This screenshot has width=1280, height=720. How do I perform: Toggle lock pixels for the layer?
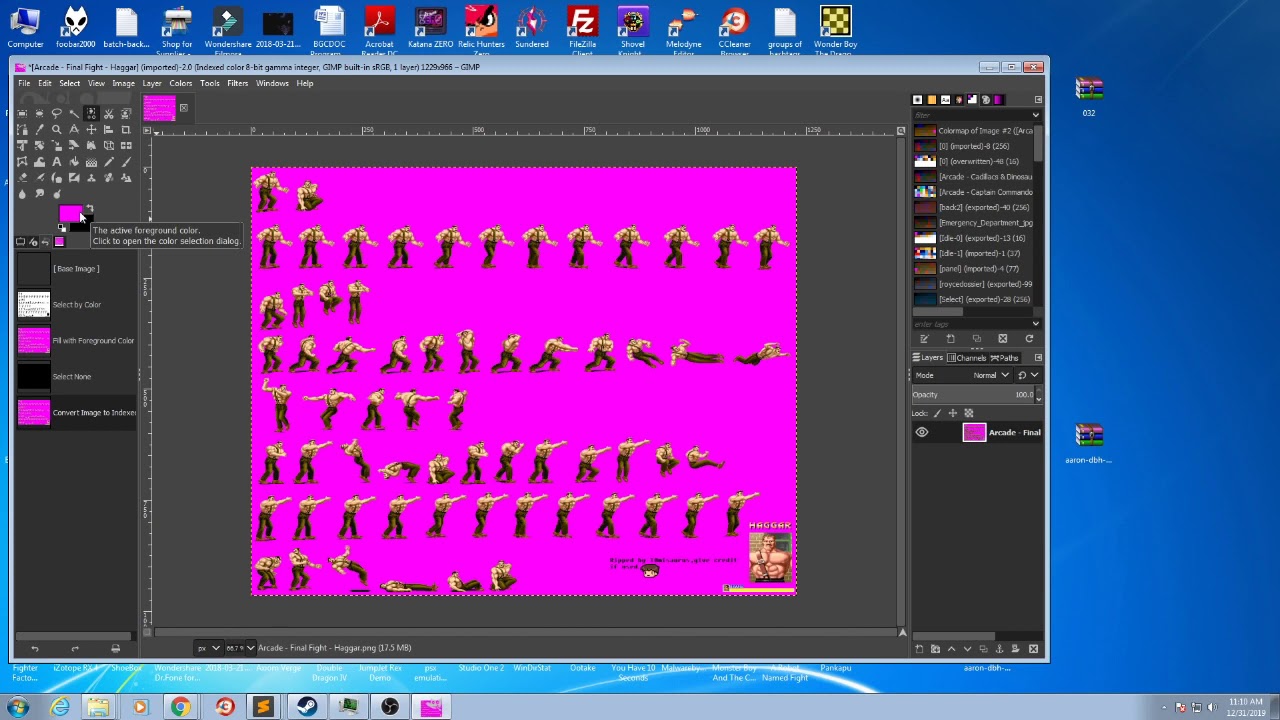(x=937, y=413)
